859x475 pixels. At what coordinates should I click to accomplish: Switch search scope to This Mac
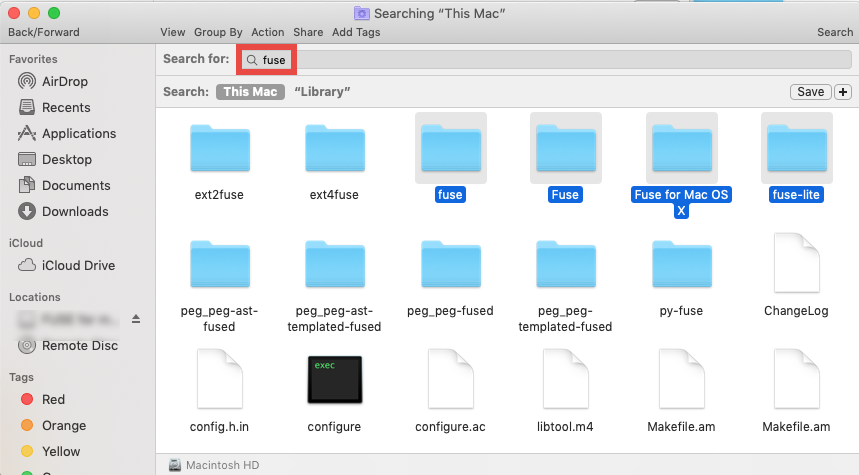(x=250, y=91)
